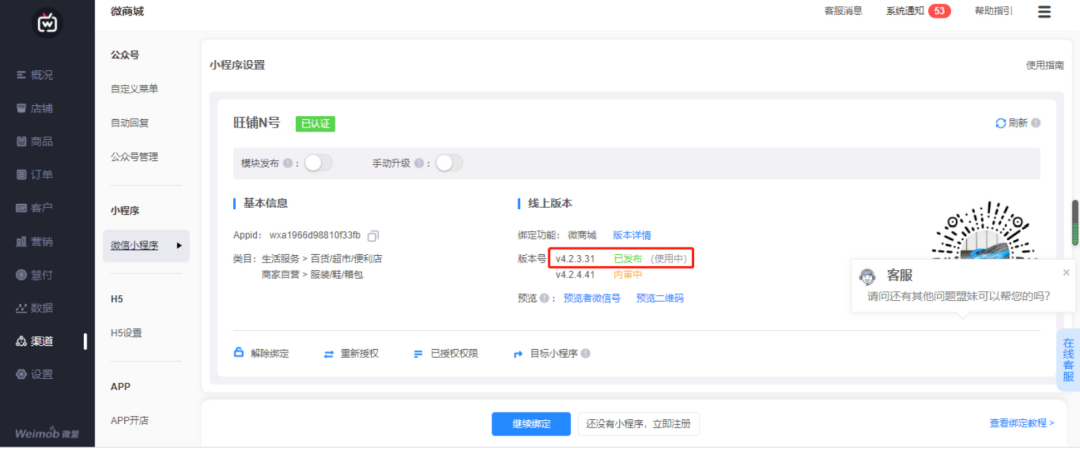Copy Appid using the copy icon
1080x450 pixels.
point(373,236)
